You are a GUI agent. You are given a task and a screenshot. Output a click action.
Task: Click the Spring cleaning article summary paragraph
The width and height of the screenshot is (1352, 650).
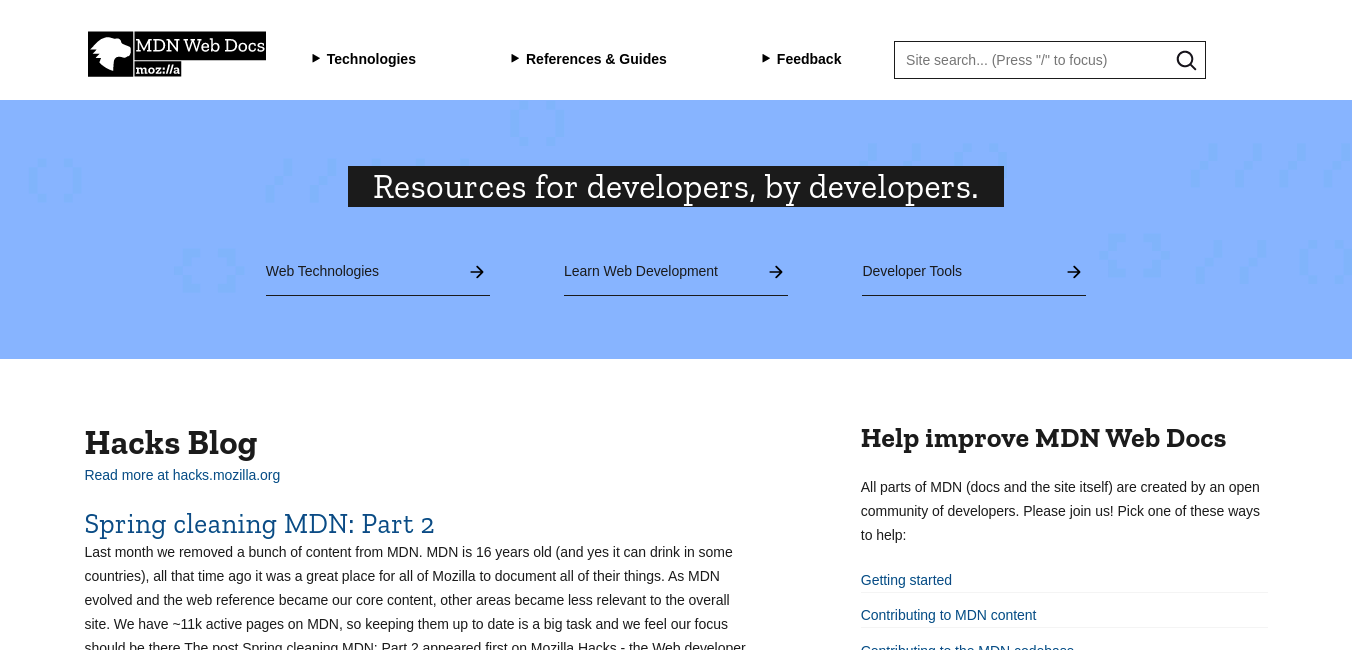(x=415, y=597)
